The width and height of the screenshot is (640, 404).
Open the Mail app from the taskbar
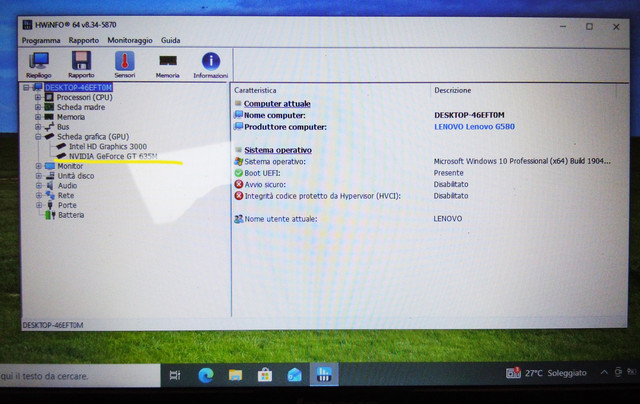tap(294, 375)
